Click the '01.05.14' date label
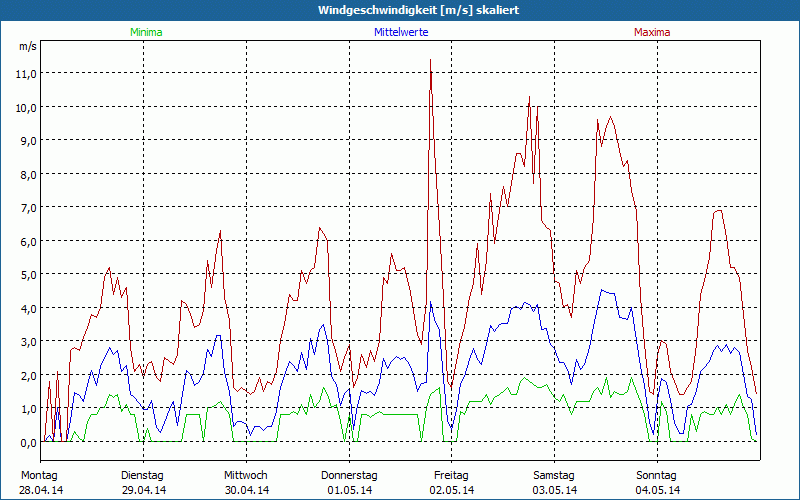This screenshot has width=800, height=500. click(350, 490)
